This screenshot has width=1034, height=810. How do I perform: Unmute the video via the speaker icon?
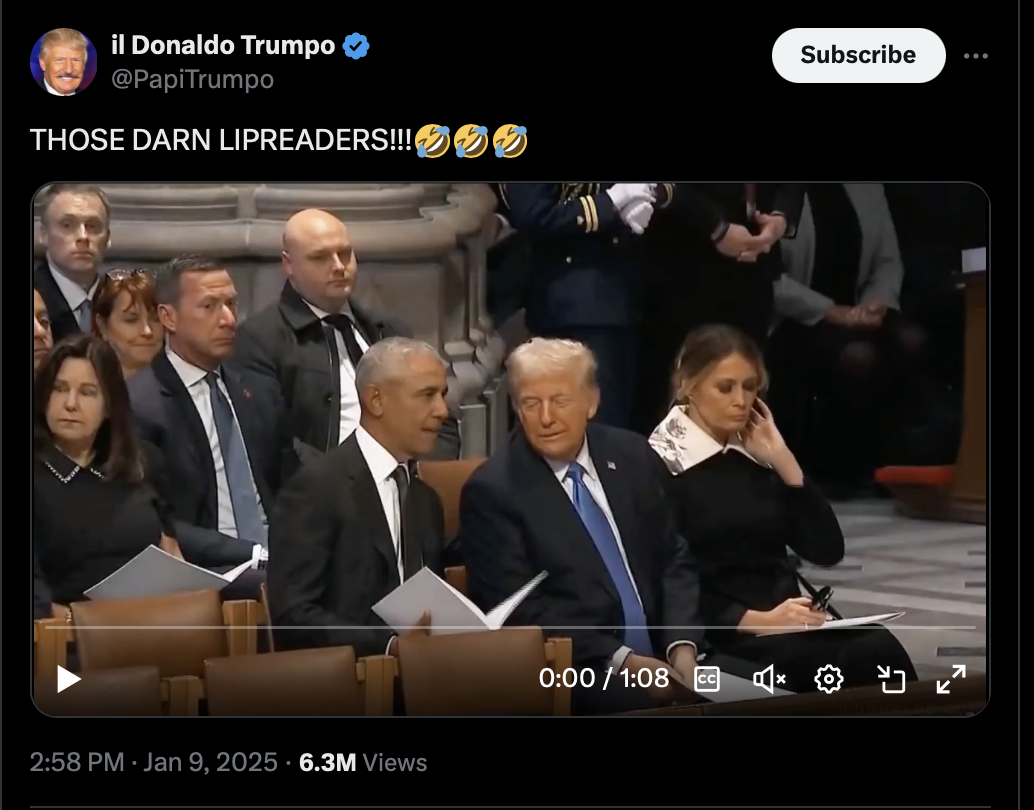coord(769,679)
